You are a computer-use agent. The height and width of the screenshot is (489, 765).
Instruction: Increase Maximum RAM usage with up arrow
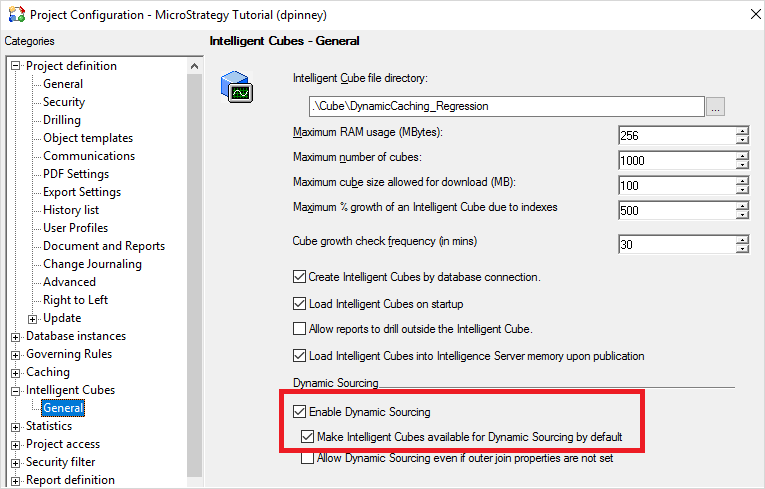point(741,130)
